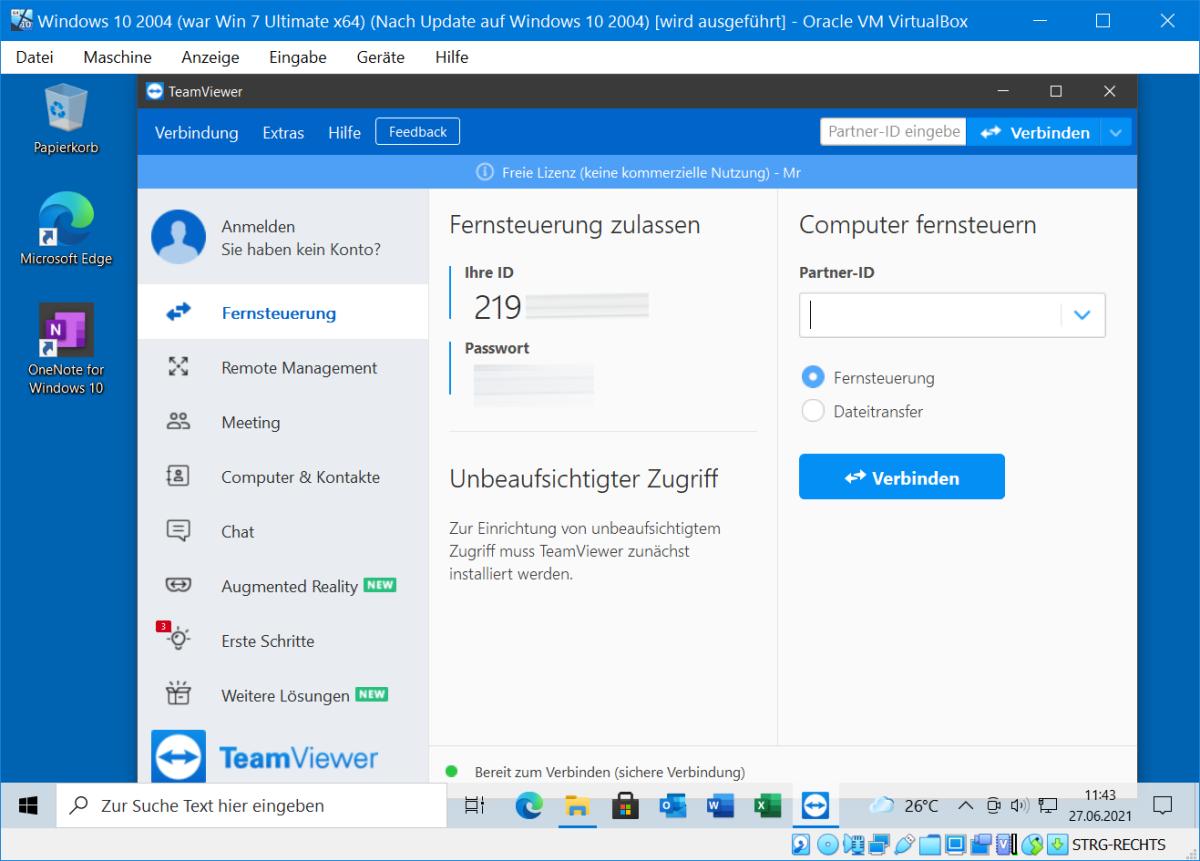1200x861 pixels.
Task: Open Augmented Reality headset icon
Action: [179, 586]
